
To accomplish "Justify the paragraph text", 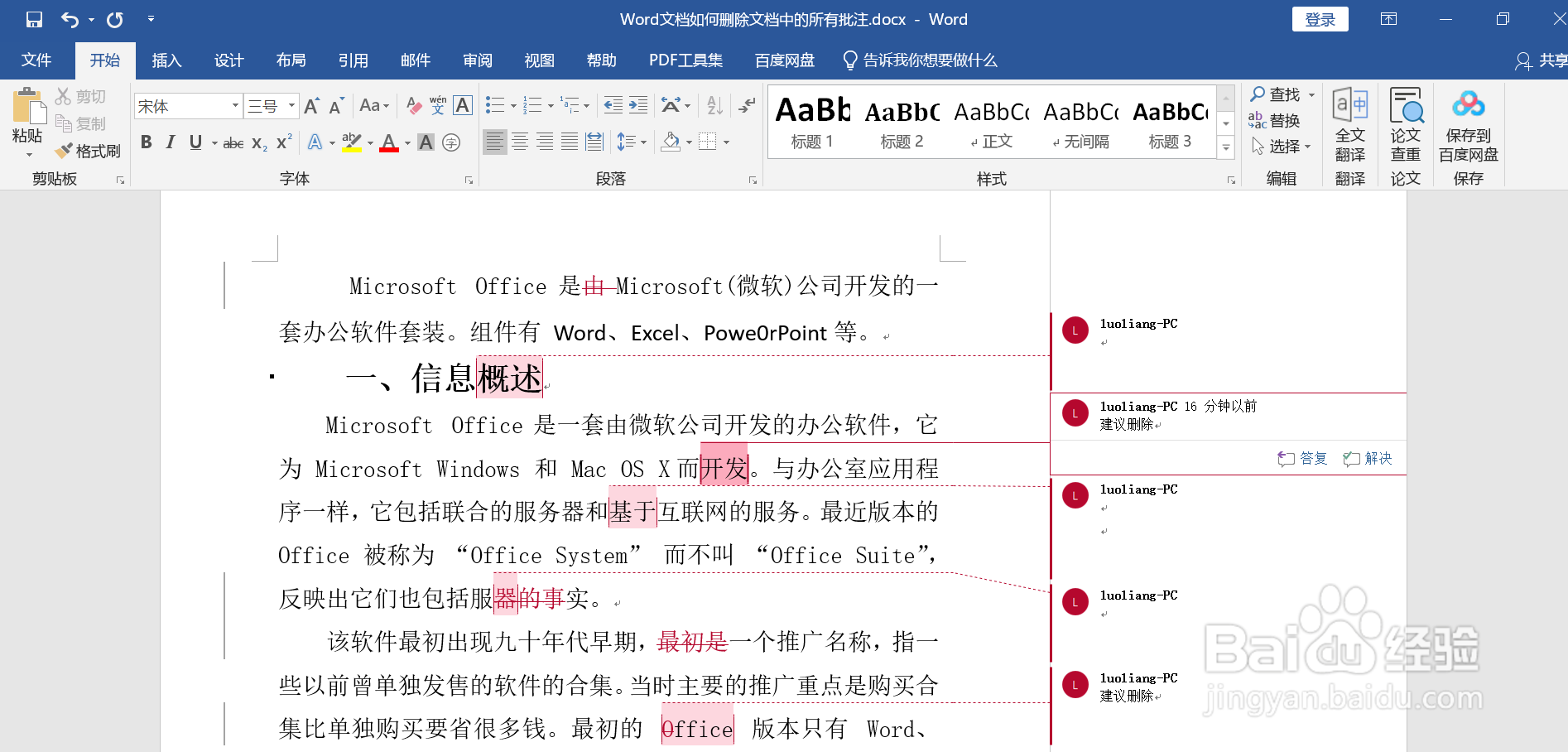I will click(x=570, y=142).
